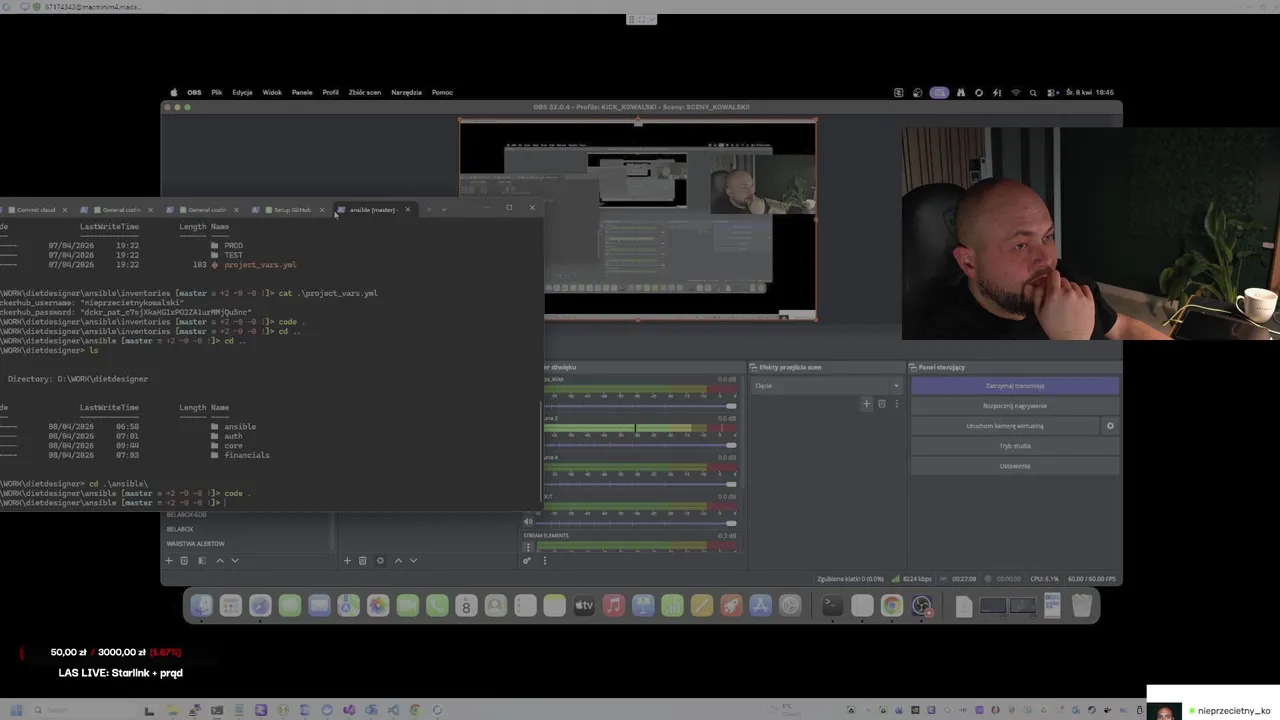The width and height of the screenshot is (1280, 720).
Task: Open audio mixer three-dot menu
Action: point(545,561)
